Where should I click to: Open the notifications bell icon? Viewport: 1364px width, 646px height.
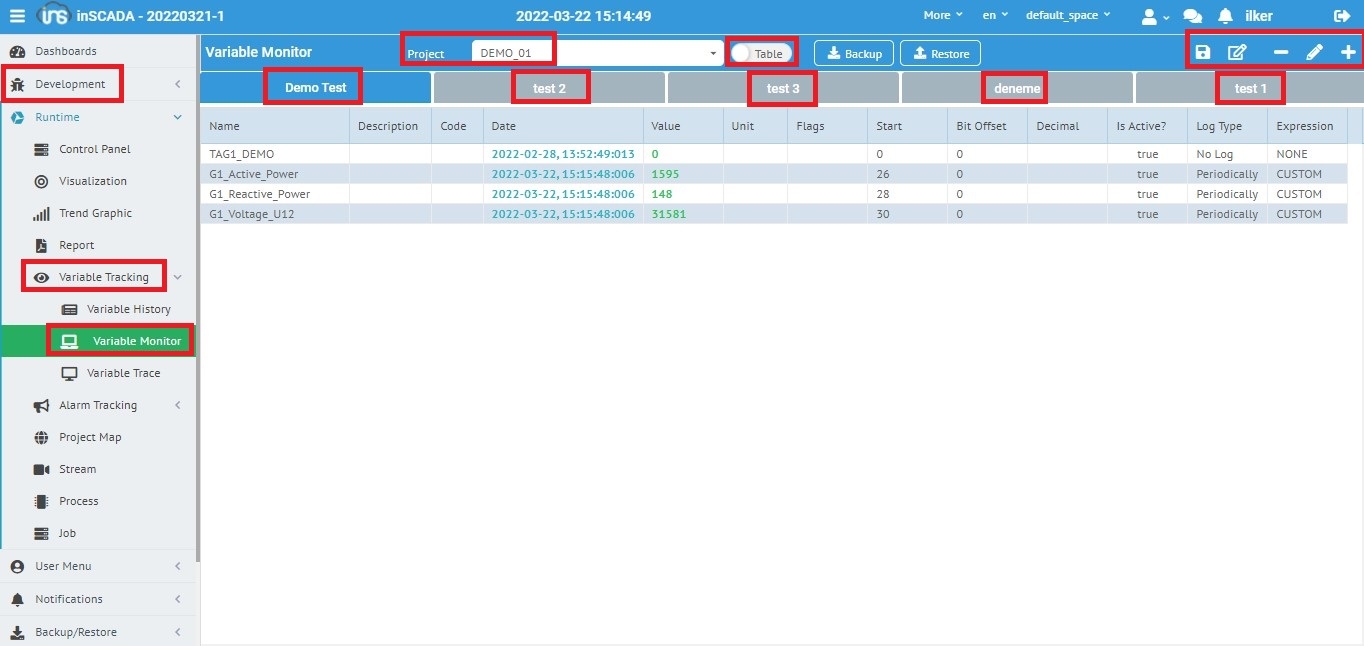1225,16
